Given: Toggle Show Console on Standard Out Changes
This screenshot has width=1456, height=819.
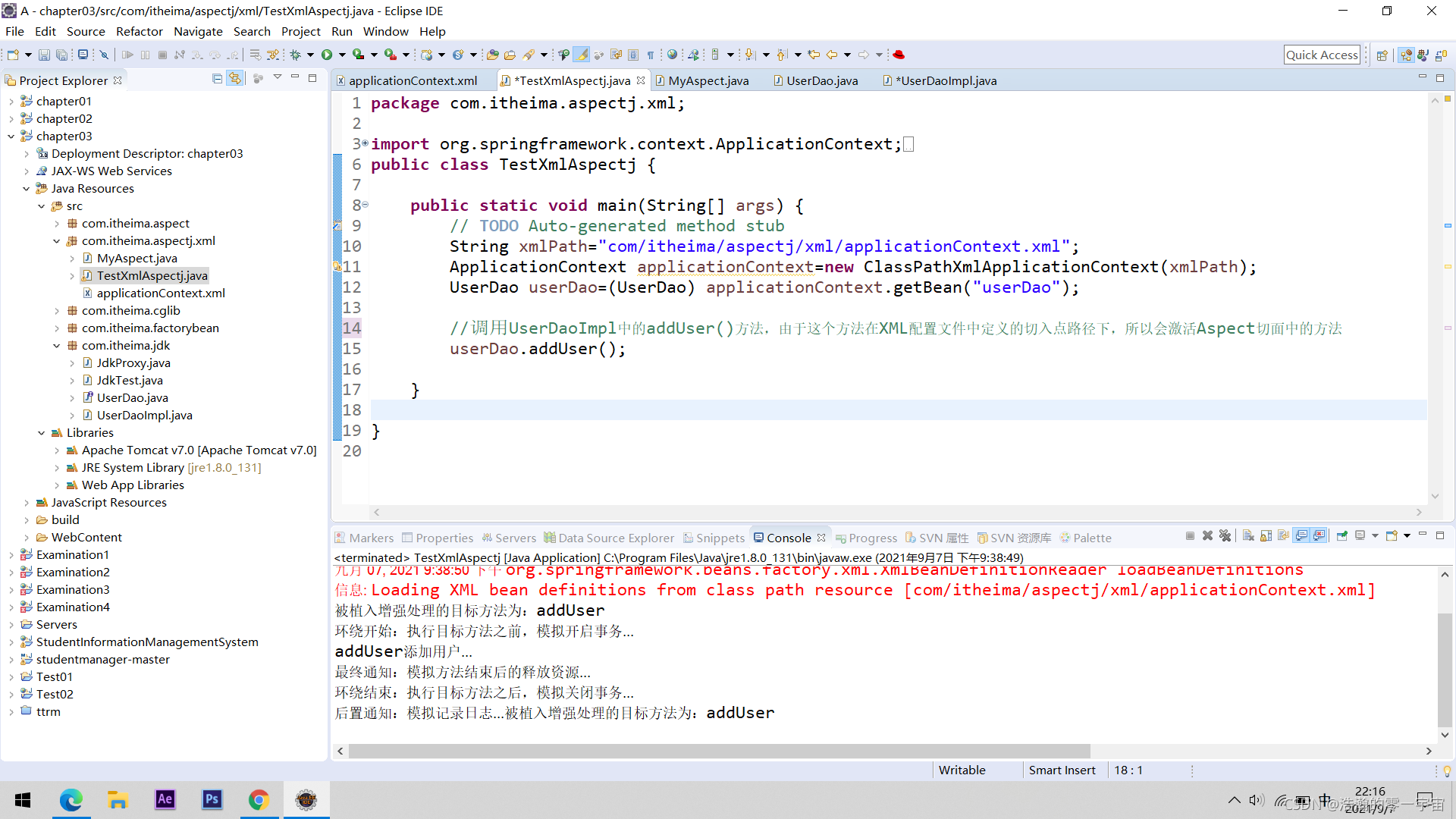Looking at the screenshot, I should click(x=1301, y=536).
